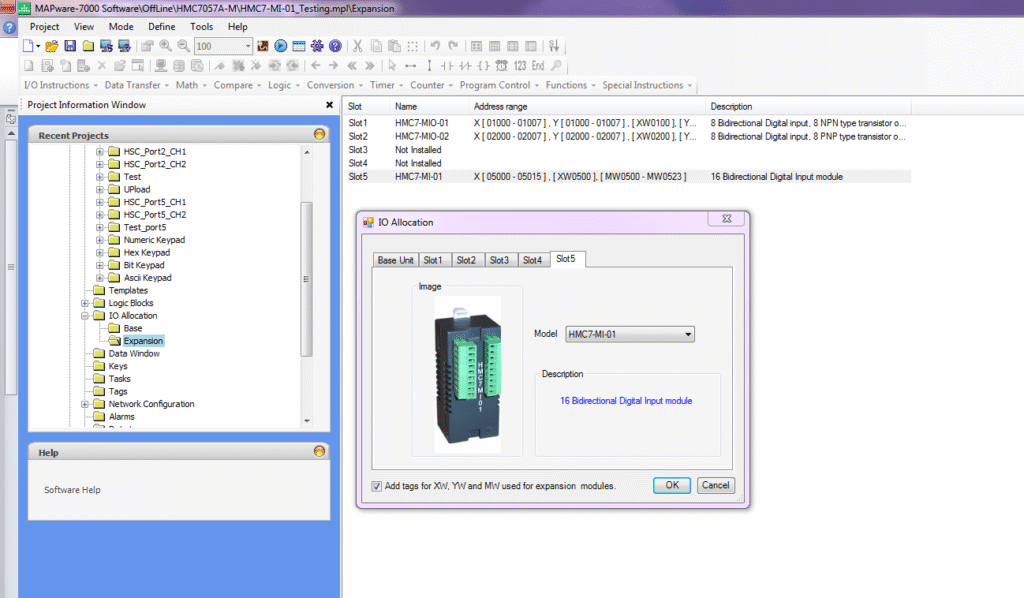Viewport: 1024px width, 598px height.
Task: Click the normally closed contact ladder icon
Action: pos(465,65)
